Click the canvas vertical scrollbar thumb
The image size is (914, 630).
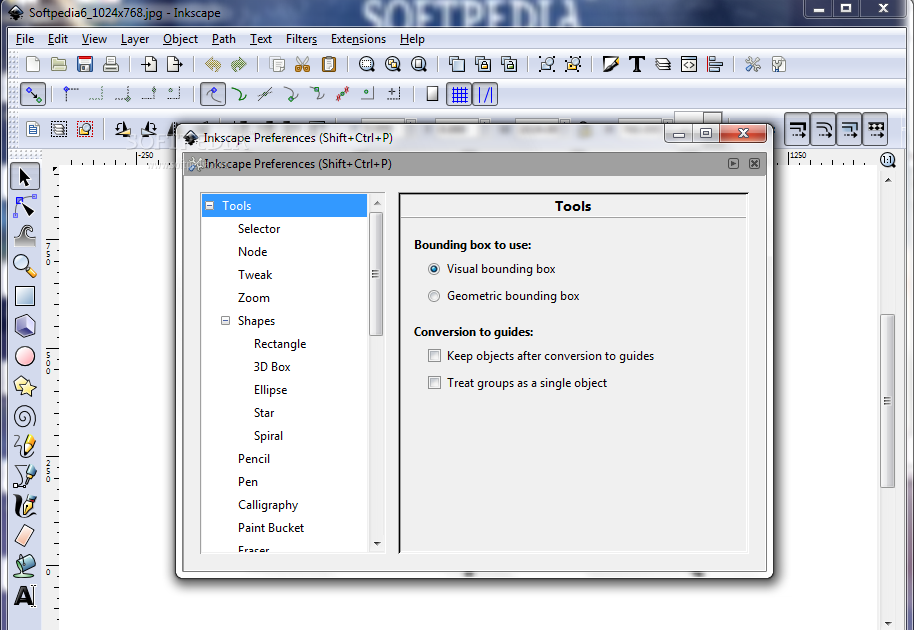[887, 401]
